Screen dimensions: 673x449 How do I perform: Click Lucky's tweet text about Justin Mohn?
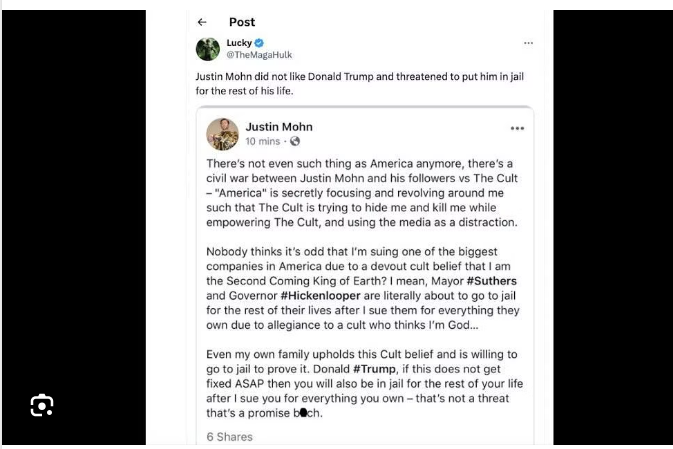(360, 82)
